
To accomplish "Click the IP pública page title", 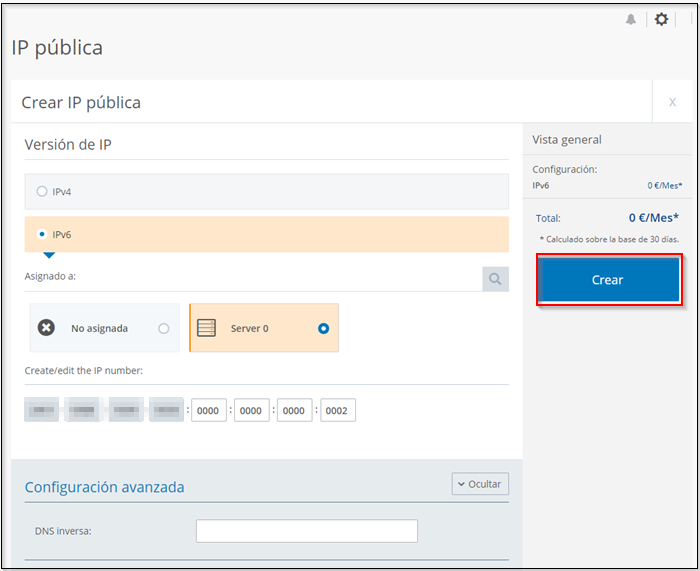I will (x=57, y=48).
